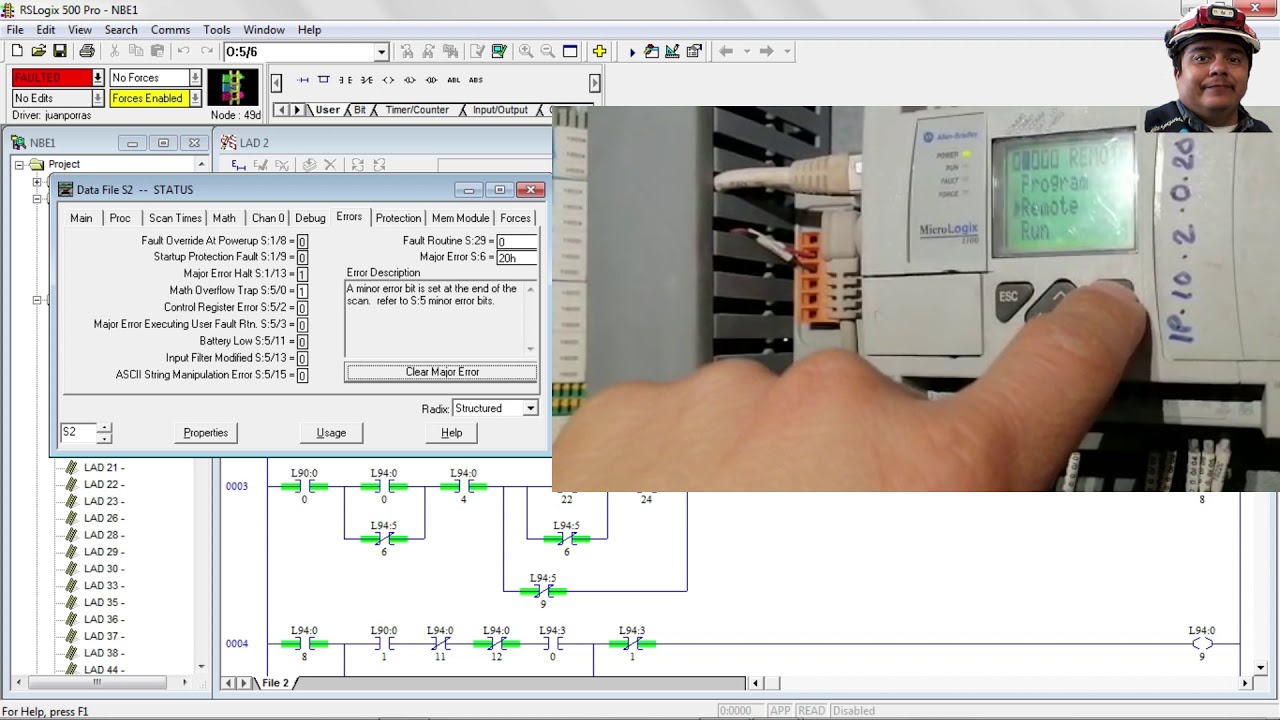
Task: Click the Undo icon in the toolbar
Action: 184,51
